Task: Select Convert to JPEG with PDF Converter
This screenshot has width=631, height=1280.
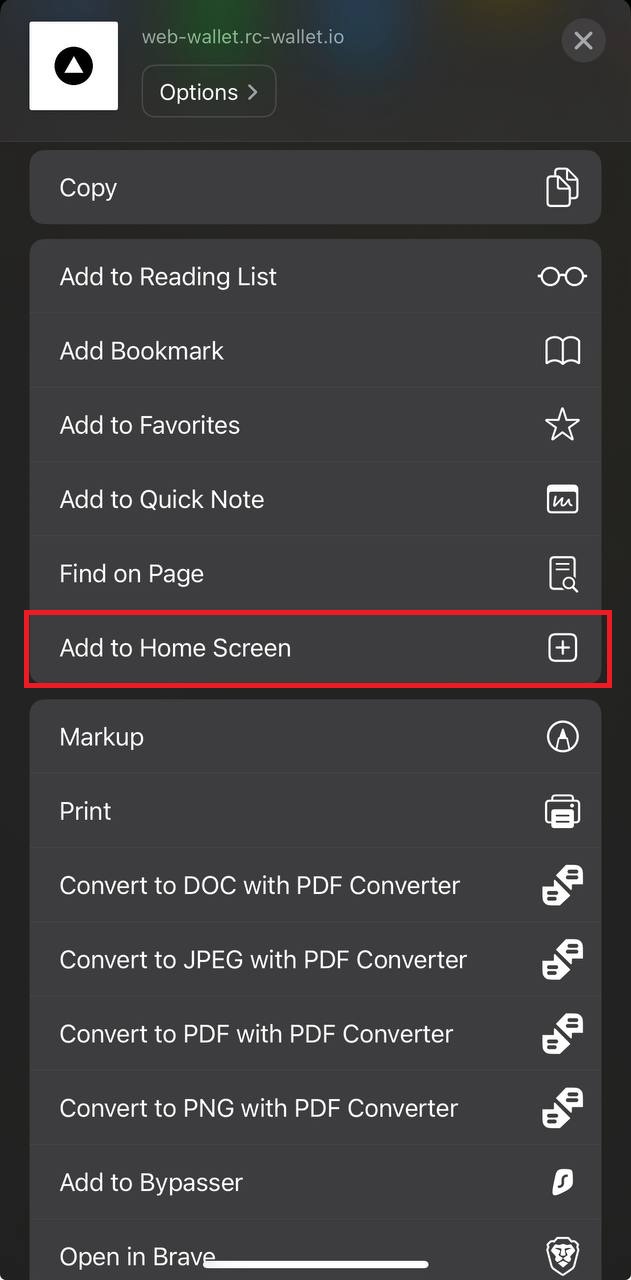Action: coord(315,960)
